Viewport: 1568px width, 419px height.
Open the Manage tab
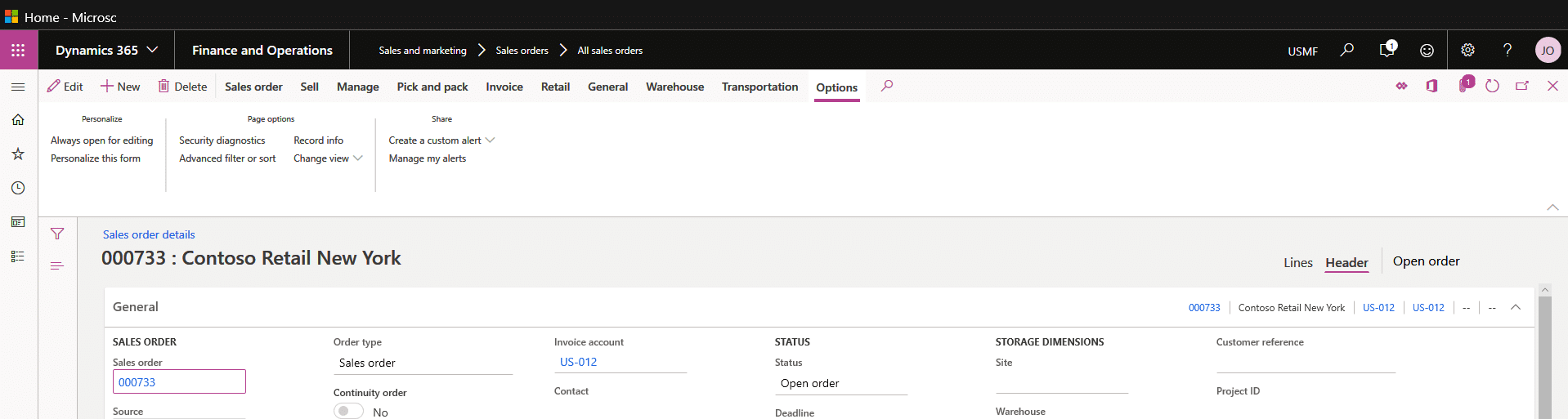[x=358, y=87]
